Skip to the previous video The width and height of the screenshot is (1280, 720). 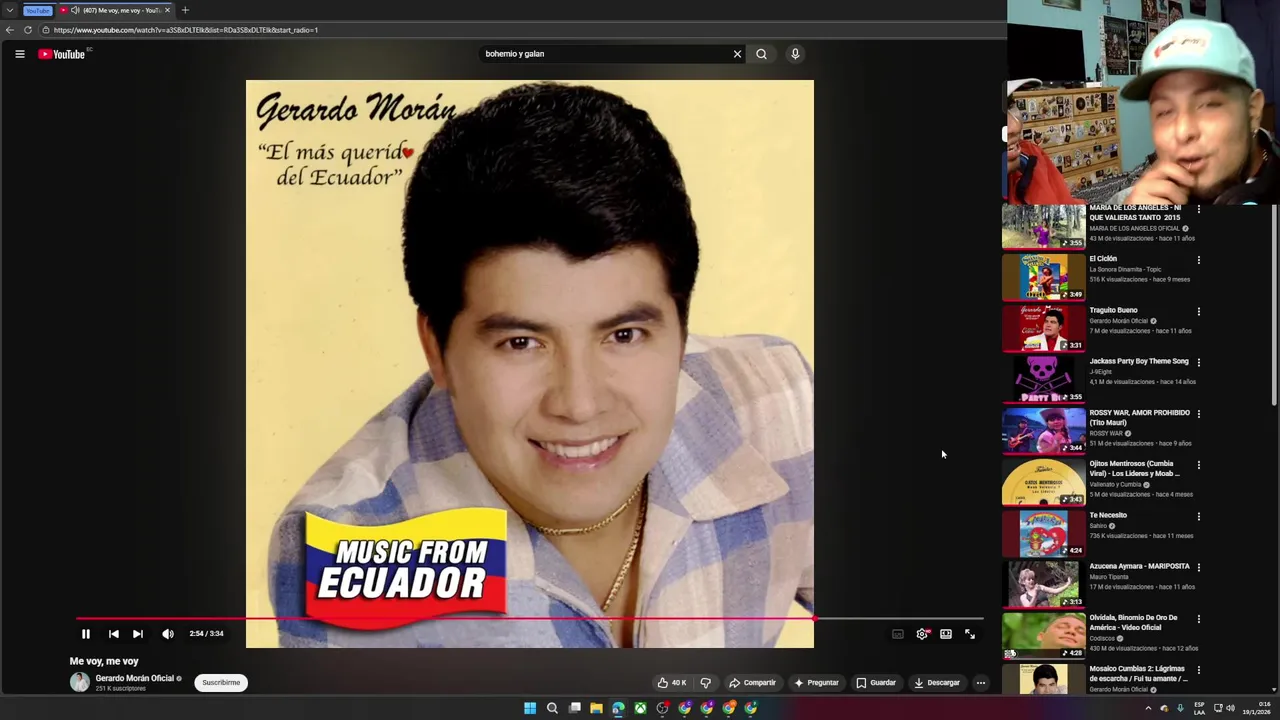(x=113, y=634)
